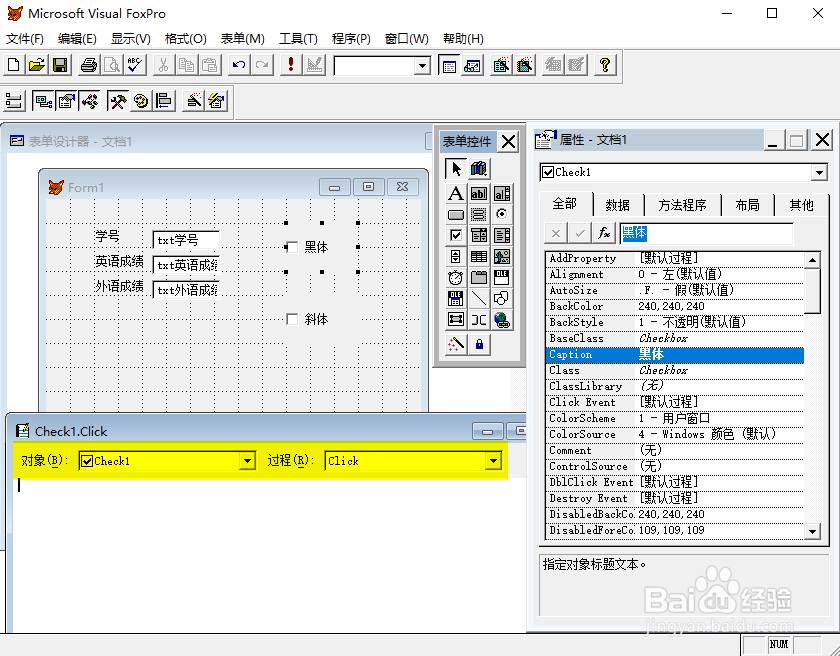Select the AutoSize property row
The width and height of the screenshot is (840, 656).
[675, 290]
